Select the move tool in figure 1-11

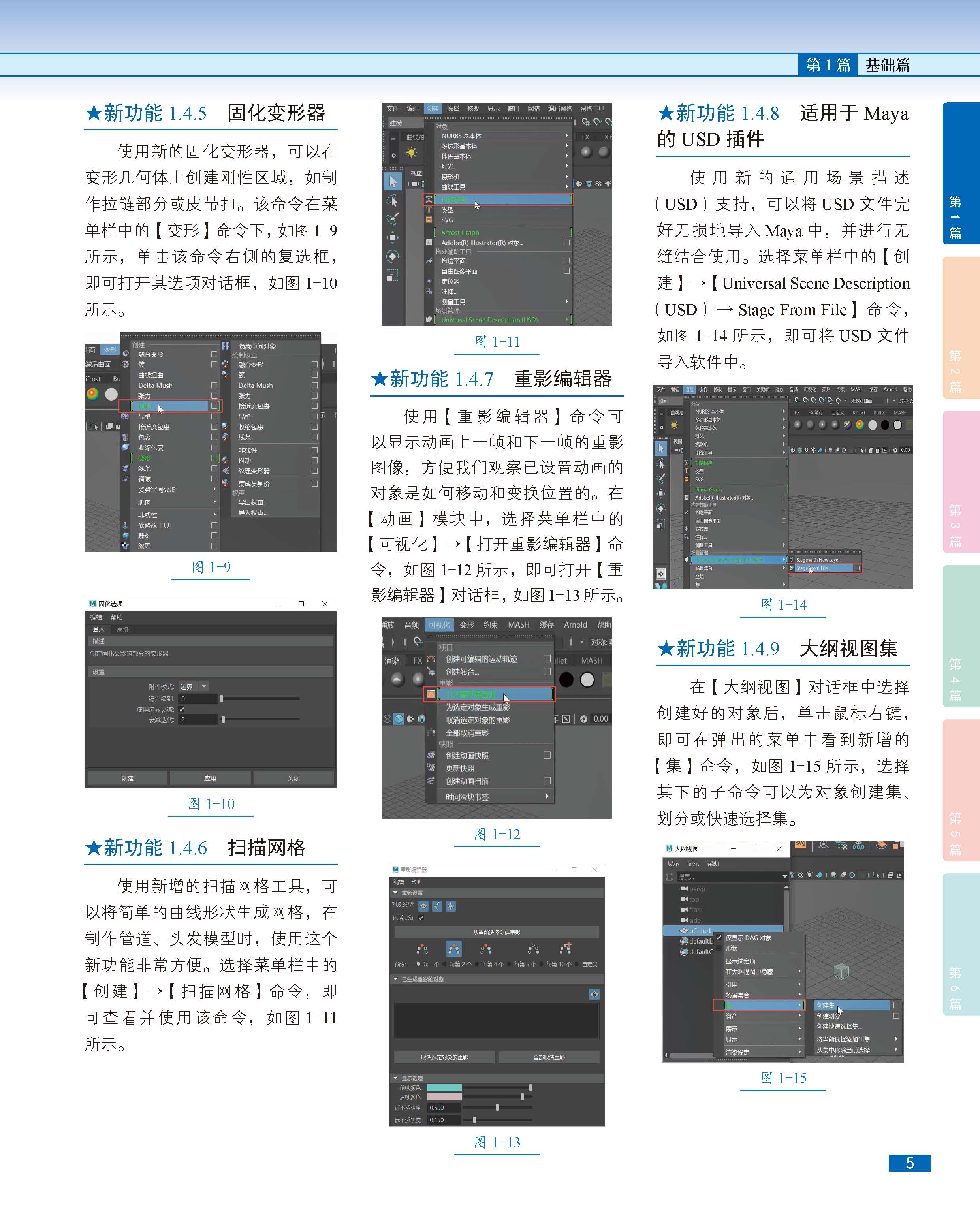coord(393,238)
